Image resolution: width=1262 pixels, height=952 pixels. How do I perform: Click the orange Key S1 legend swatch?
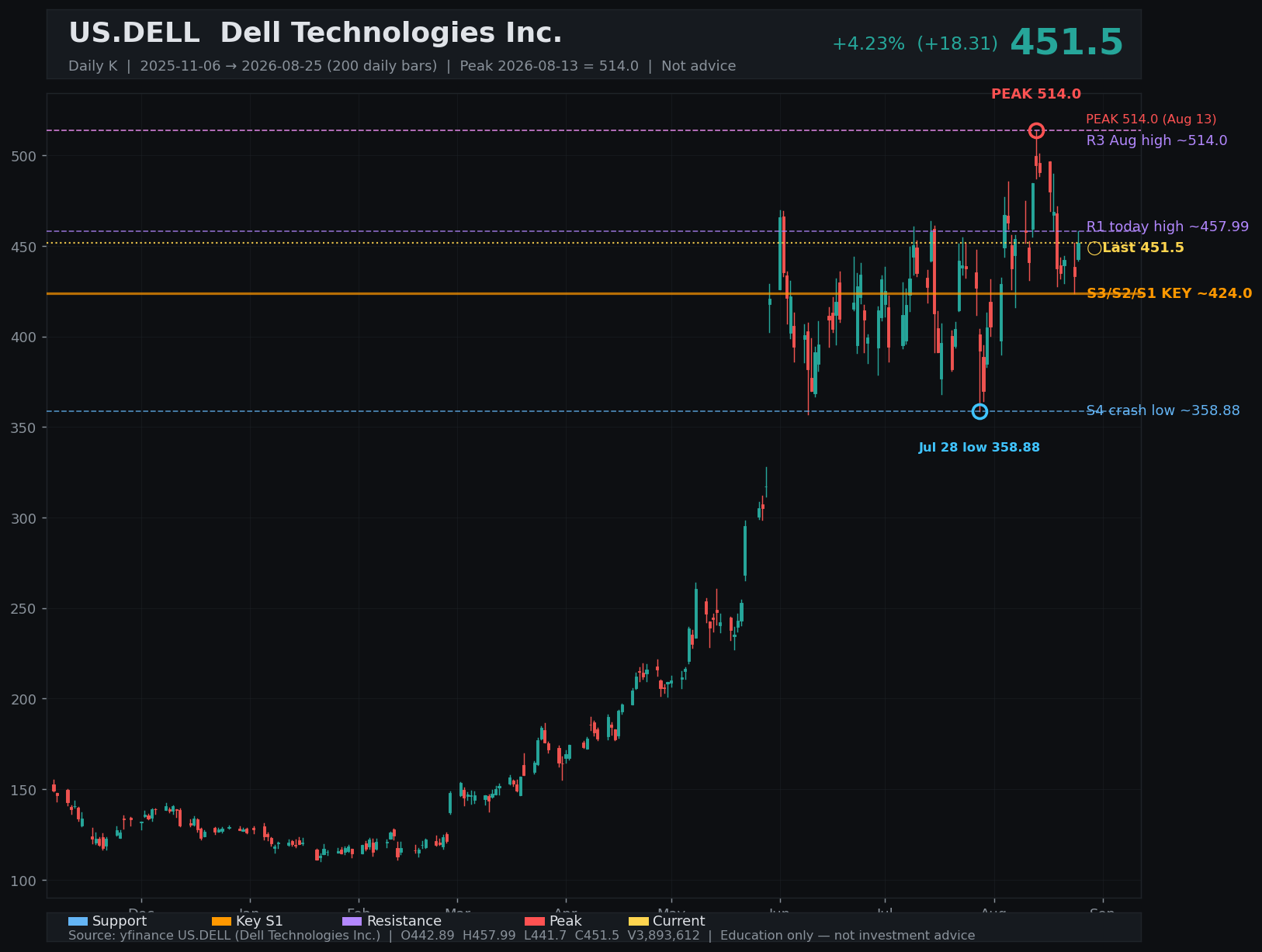221,921
